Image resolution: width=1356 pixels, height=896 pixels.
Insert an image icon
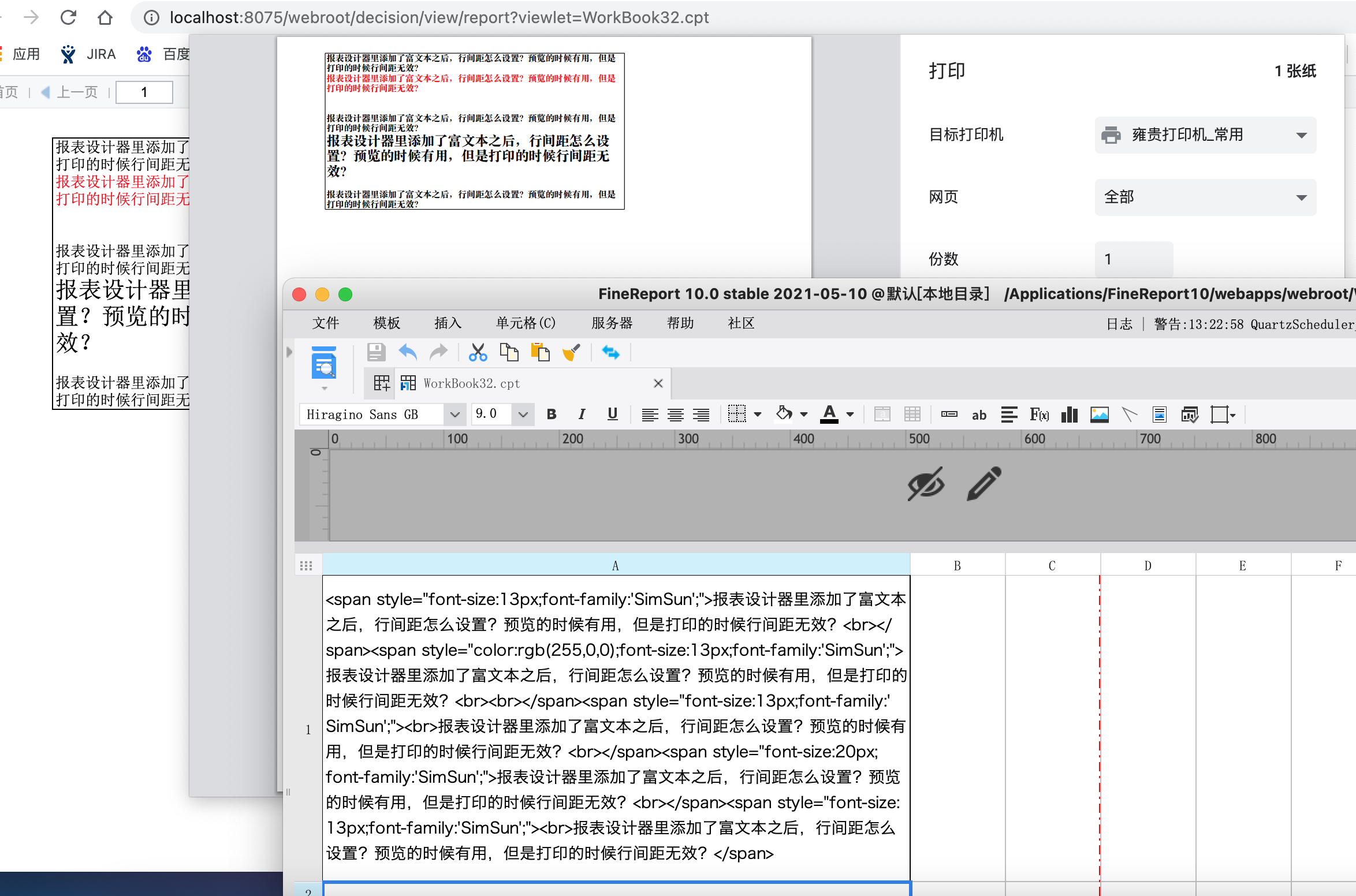pyautogui.click(x=1100, y=415)
